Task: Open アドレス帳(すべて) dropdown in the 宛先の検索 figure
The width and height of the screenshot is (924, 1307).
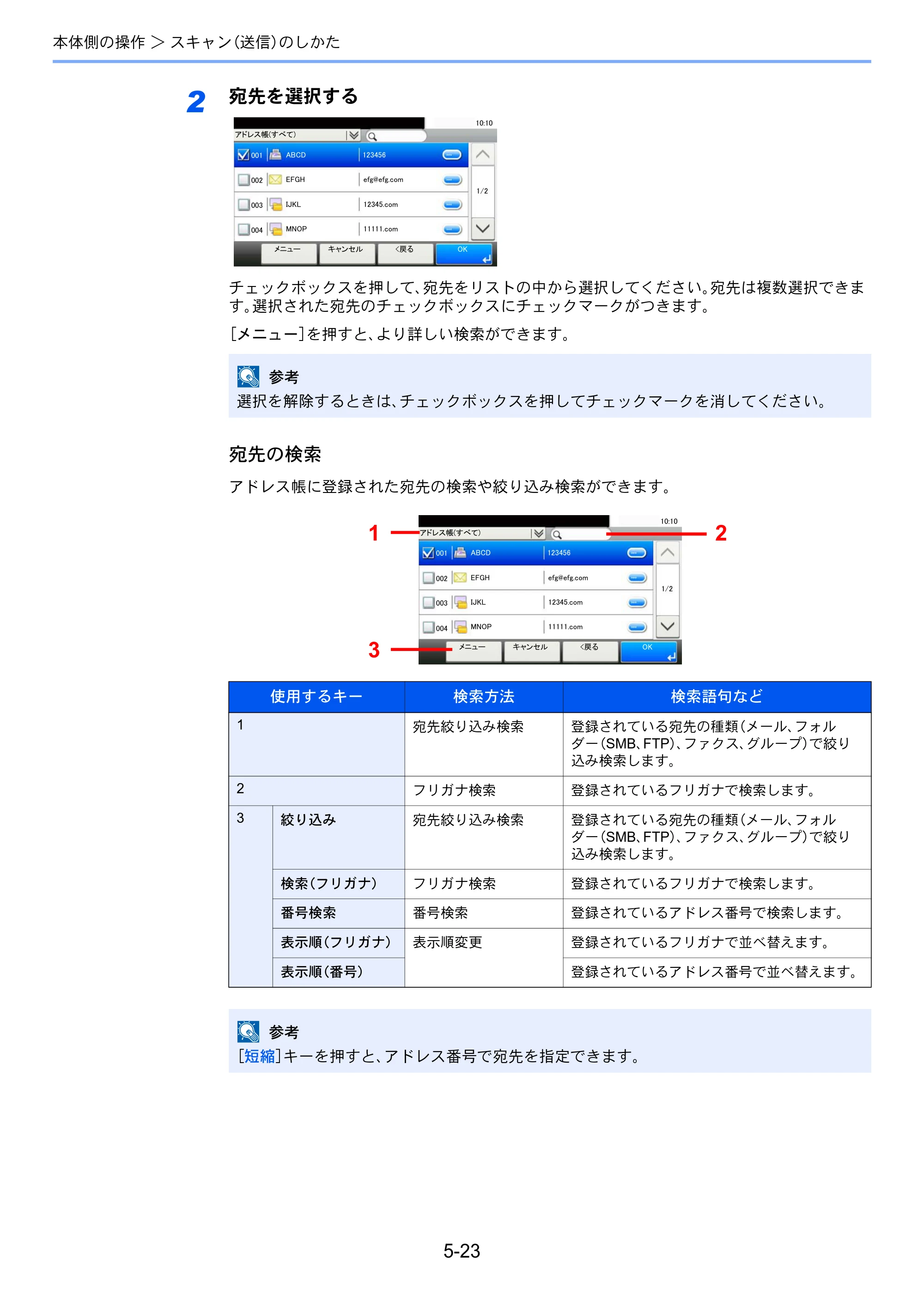Action: [482, 533]
